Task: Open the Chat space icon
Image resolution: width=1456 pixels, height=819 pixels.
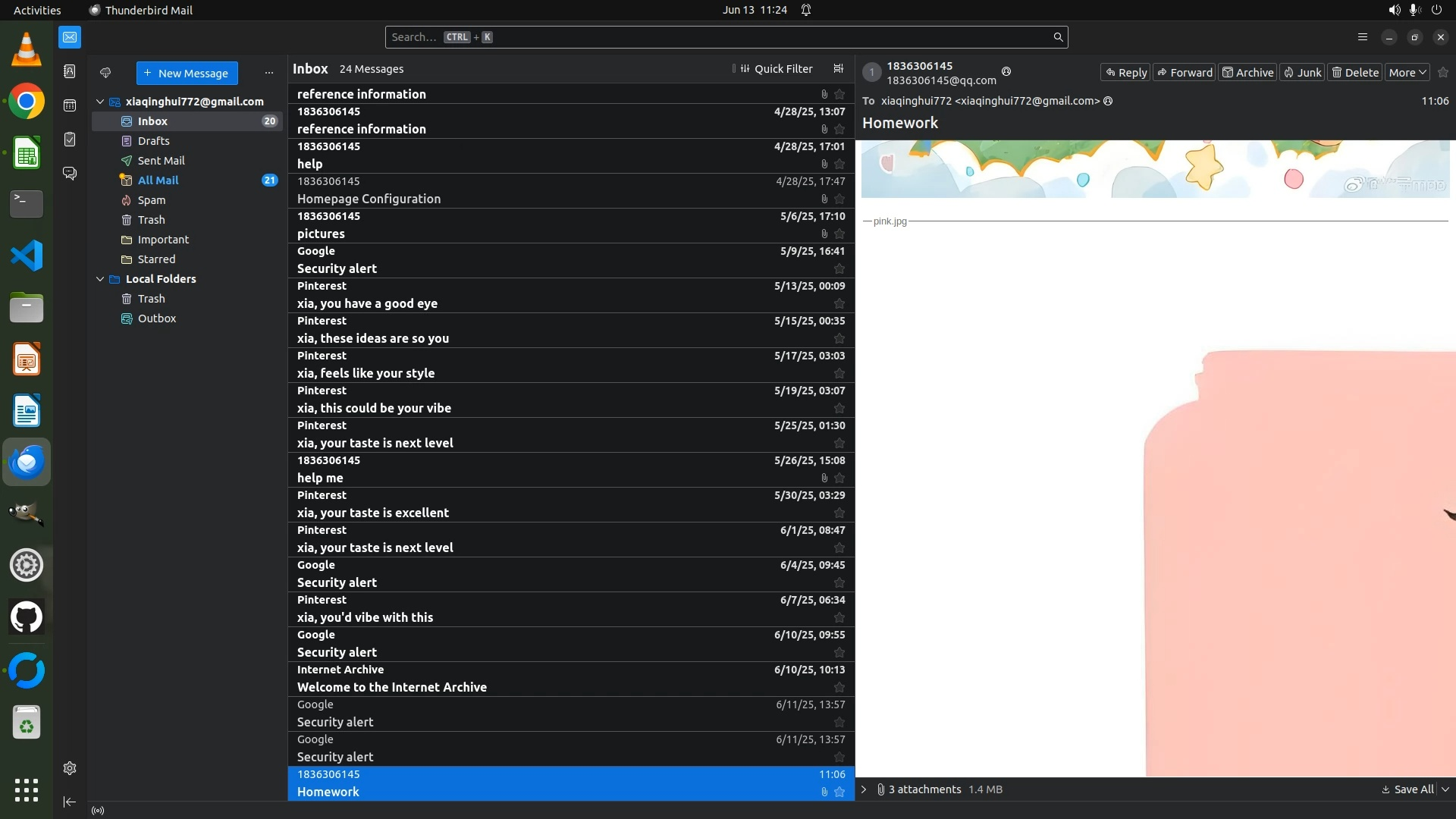Action: coord(70,174)
